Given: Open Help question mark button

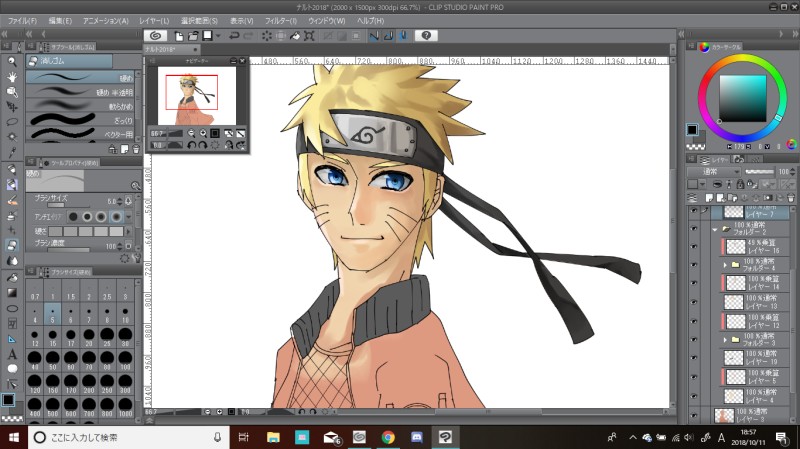Looking at the screenshot, I should (x=427, y=35).
